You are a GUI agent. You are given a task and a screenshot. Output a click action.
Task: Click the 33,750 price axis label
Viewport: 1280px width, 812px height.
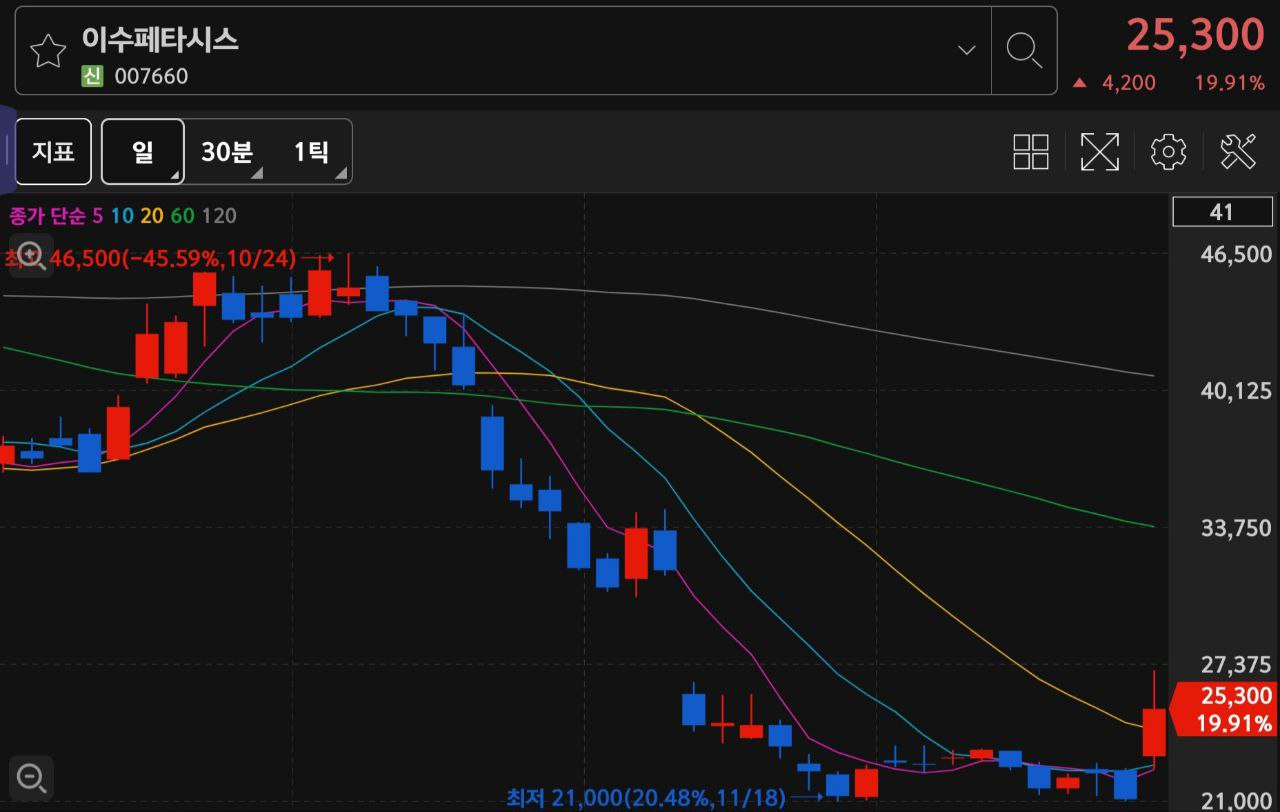[x=1236, y=528]
